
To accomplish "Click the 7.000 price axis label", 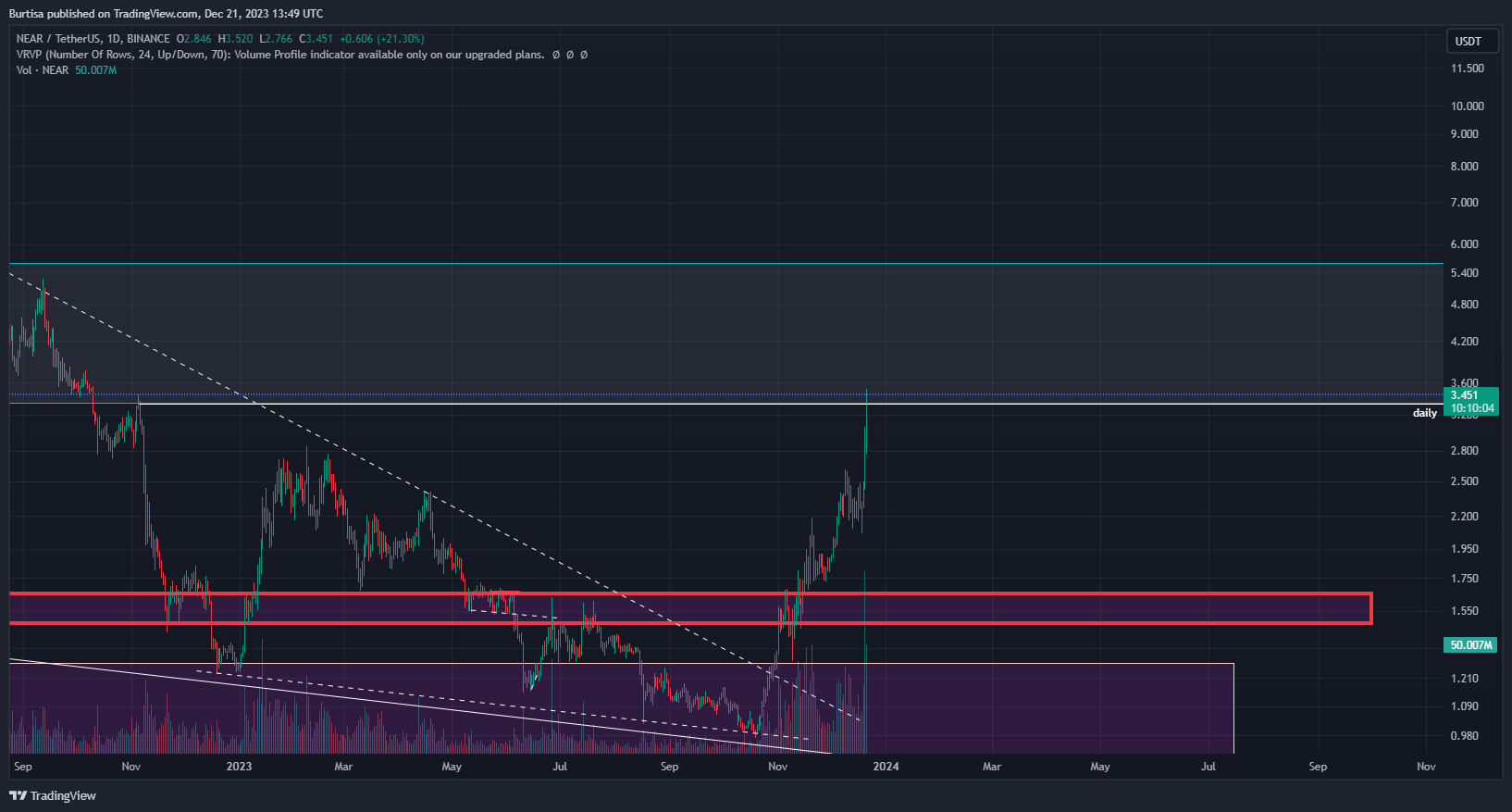I will tap(1465, 203).
